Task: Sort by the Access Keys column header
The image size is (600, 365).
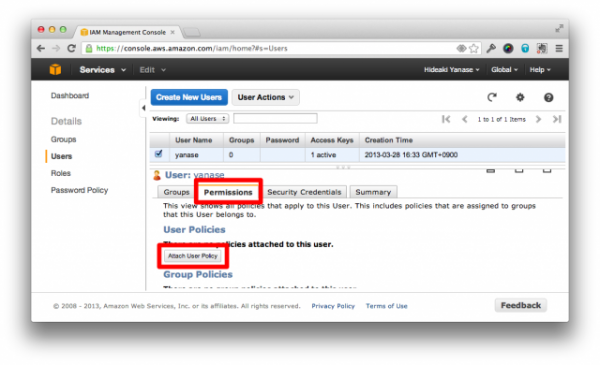Action: [332, 140]
